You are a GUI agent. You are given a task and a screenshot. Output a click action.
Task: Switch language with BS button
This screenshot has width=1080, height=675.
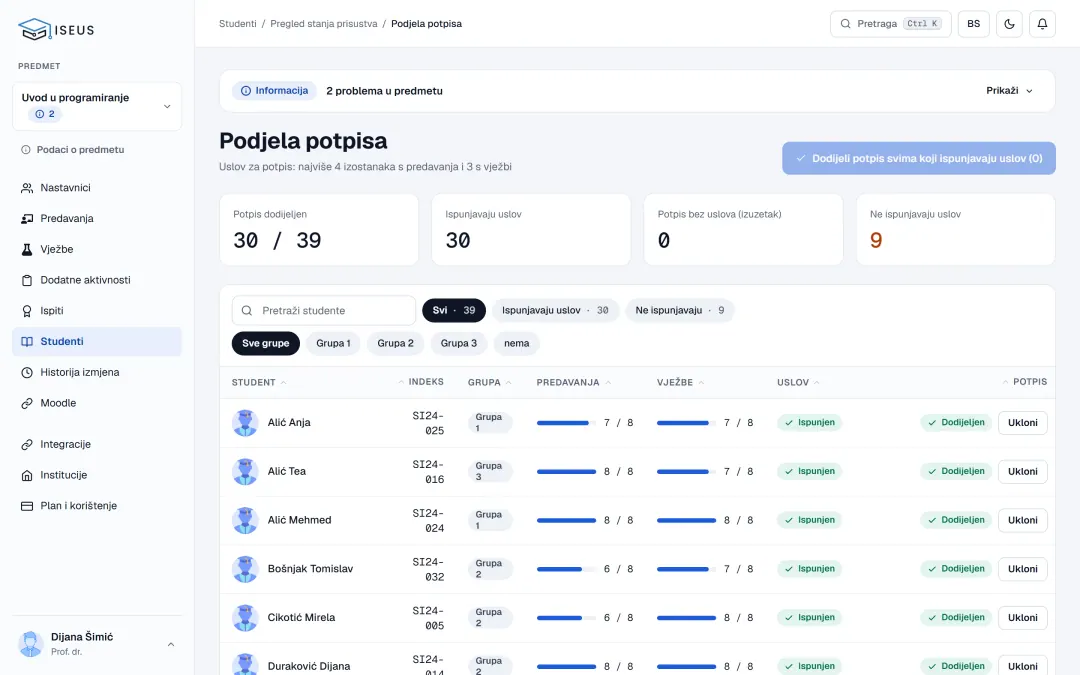[973, 23]
